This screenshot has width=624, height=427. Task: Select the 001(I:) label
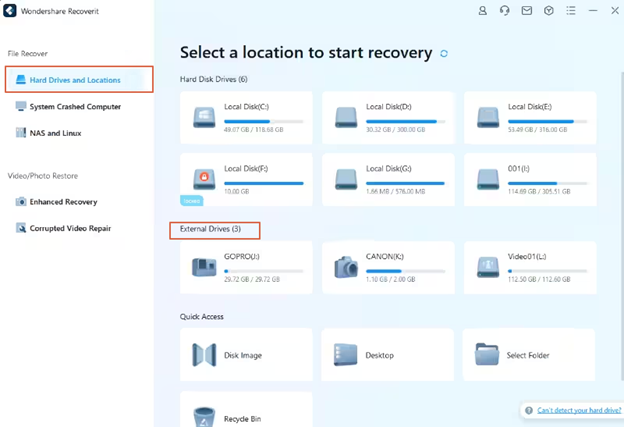tap(519, 169)
